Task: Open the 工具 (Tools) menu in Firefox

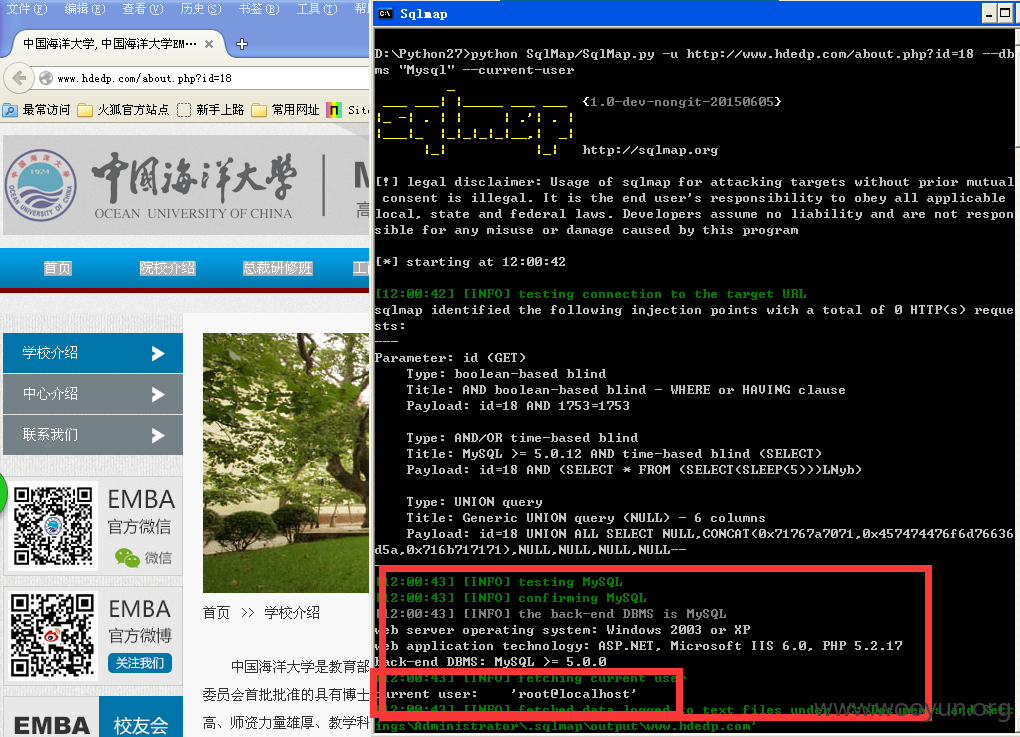Action: [x=317, y=8]
